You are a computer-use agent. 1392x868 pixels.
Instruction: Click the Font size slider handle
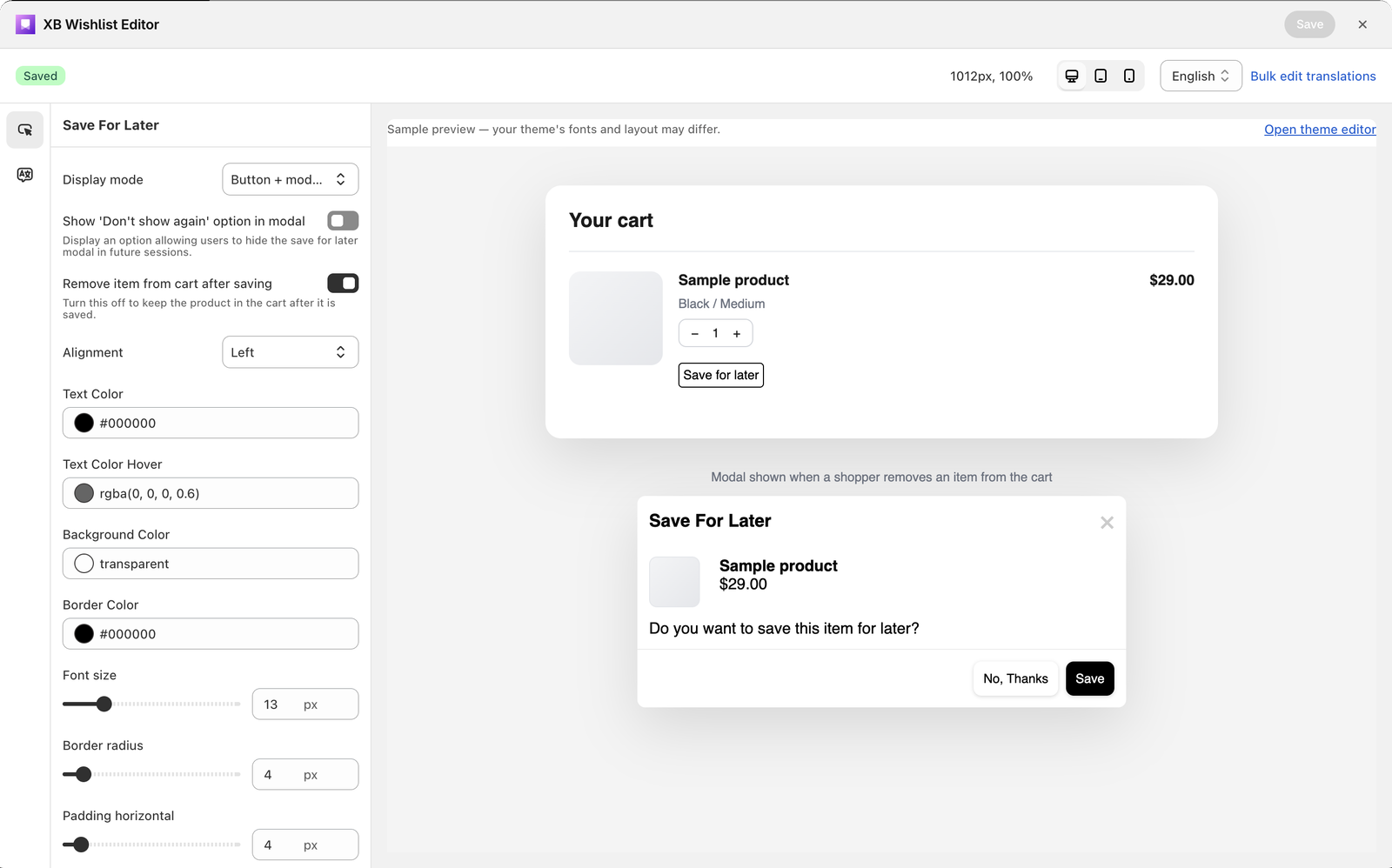tap(104, 704)
